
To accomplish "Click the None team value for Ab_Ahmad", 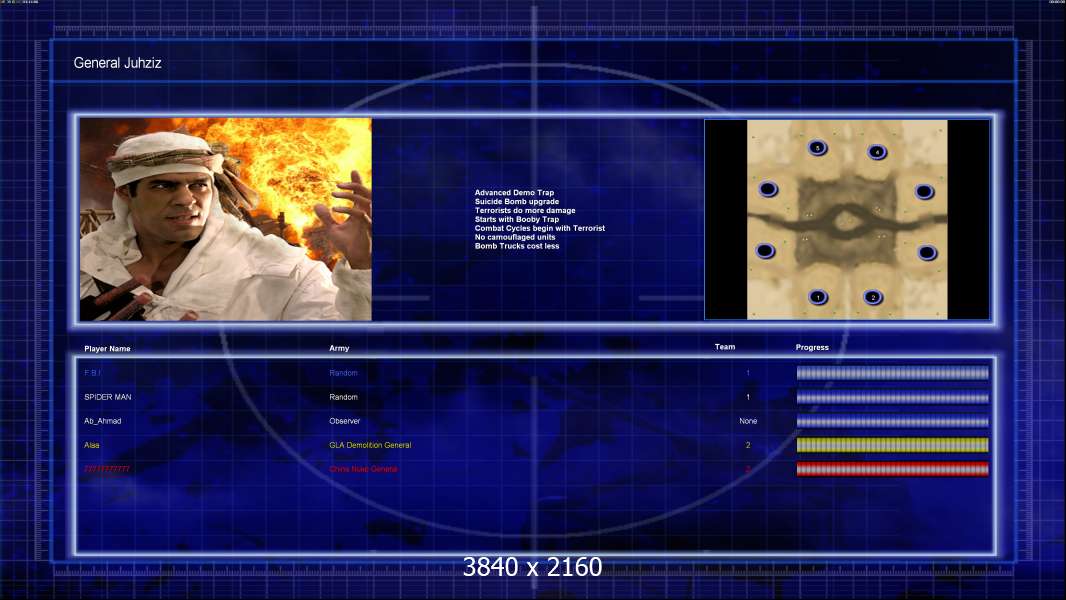I will coord(748,421).
